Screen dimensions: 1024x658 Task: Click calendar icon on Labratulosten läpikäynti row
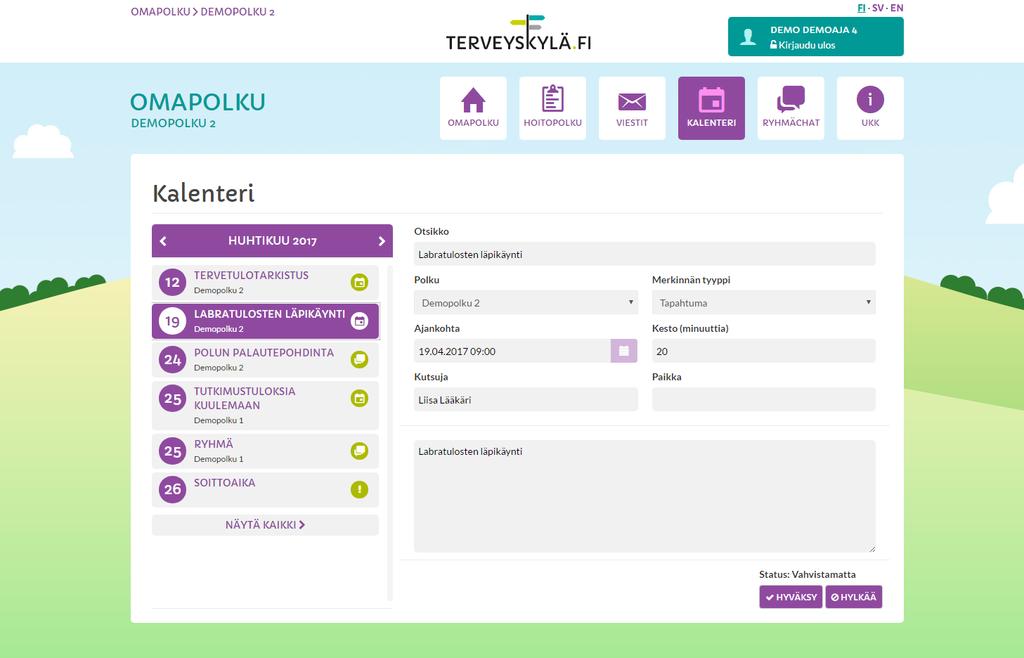point(359,321)
